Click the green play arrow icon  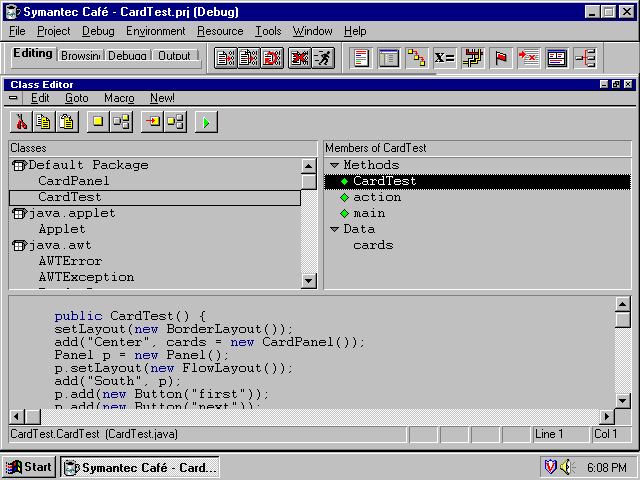point(206,122)
